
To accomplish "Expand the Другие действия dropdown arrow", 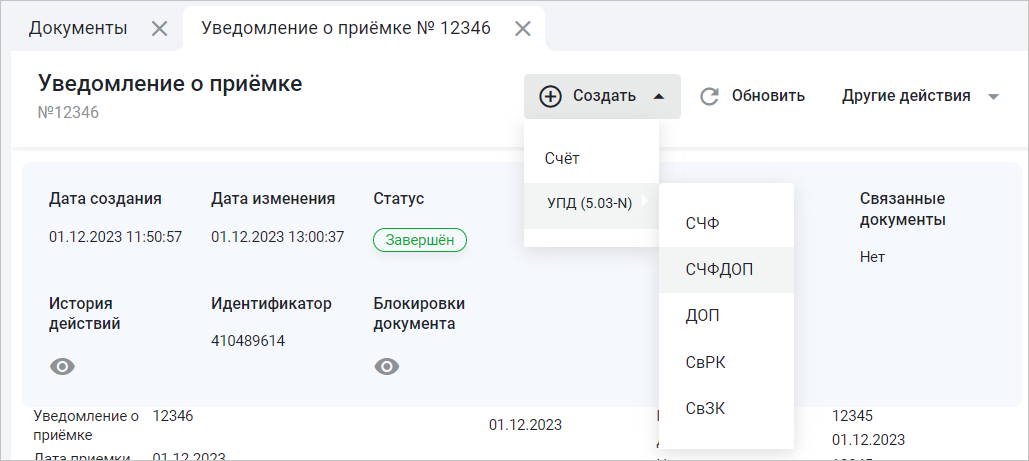I will click(x=993, y=97).
